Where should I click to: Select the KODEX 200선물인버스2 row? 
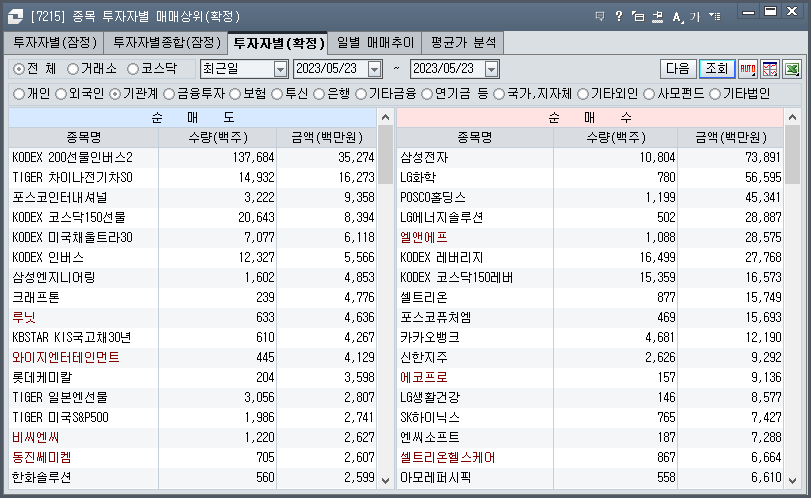192,157
